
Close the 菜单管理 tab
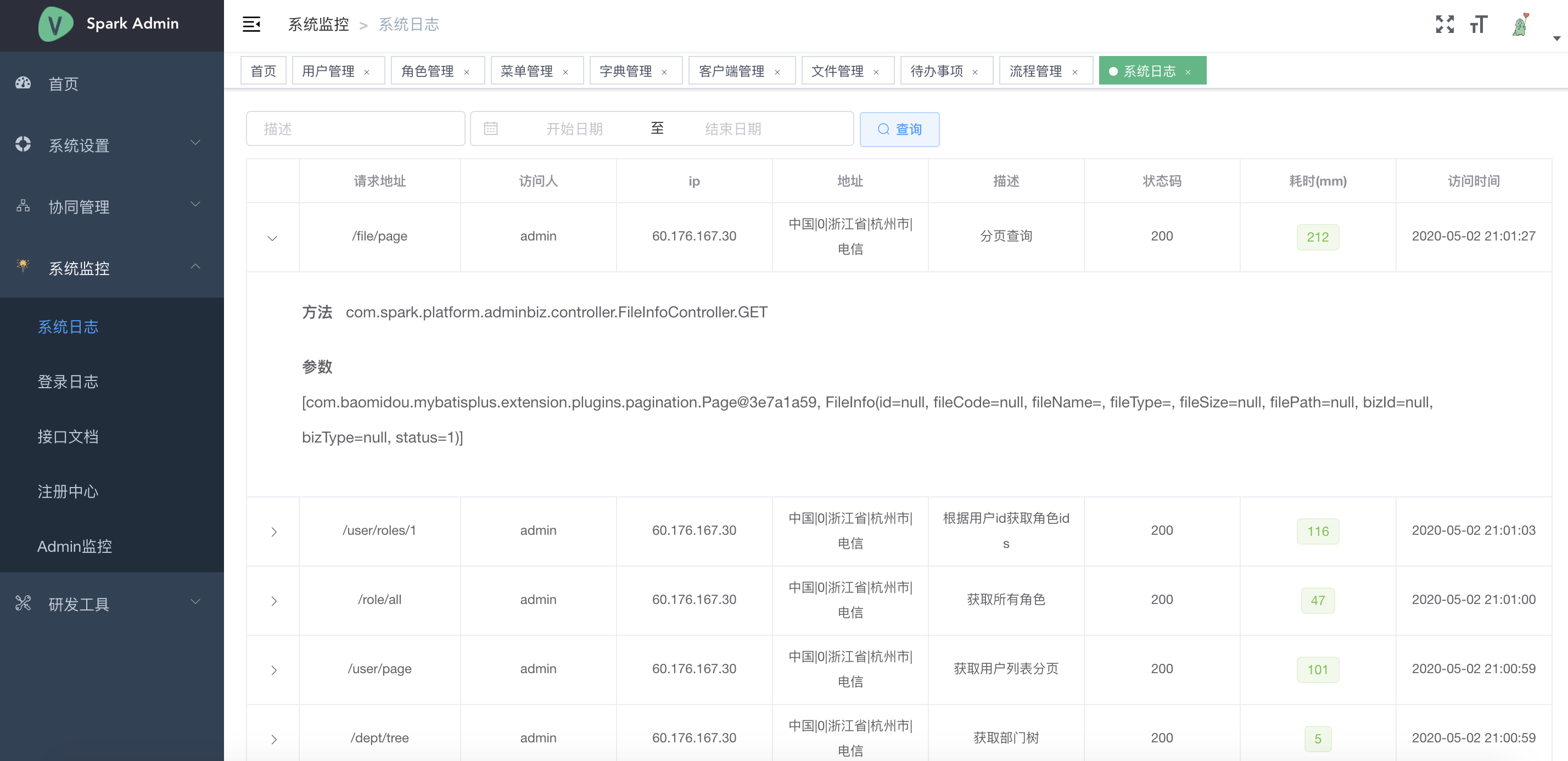coord(565,72)
